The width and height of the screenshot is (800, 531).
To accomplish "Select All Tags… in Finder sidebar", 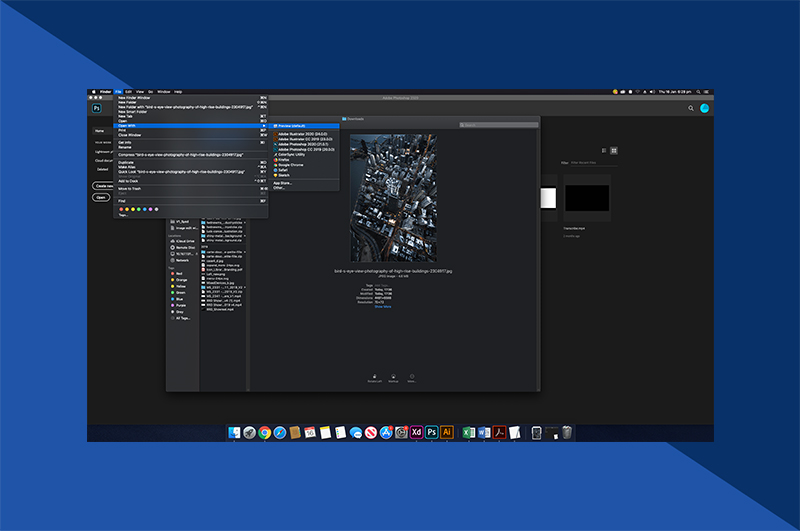I will coord(182,318).
